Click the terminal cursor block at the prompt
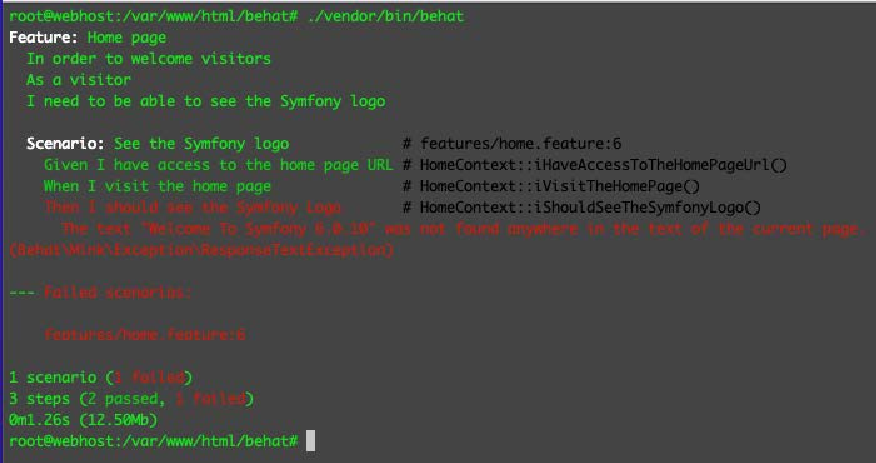 tap(311, 441)
